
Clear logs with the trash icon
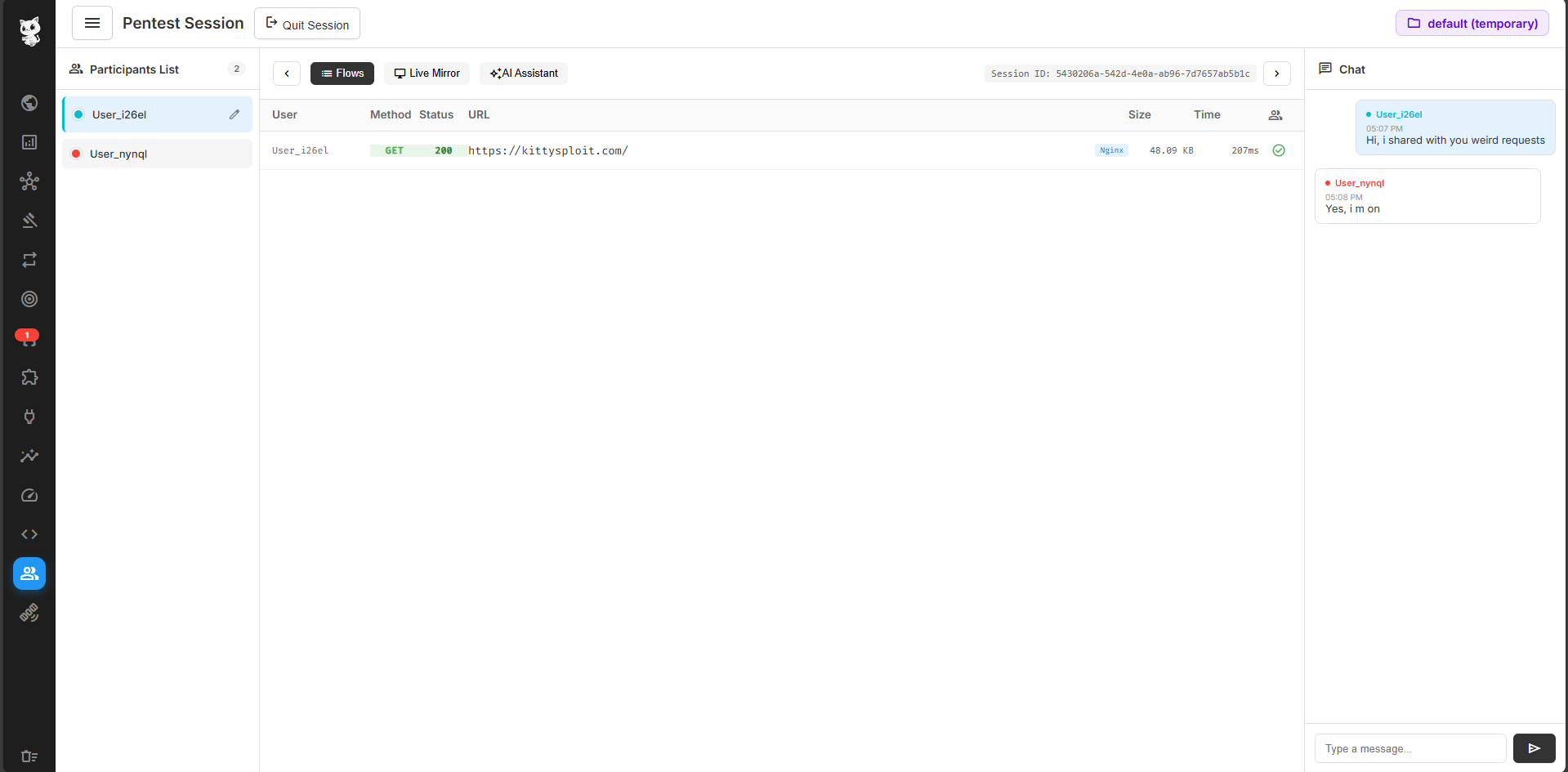(x=29, y=756)
